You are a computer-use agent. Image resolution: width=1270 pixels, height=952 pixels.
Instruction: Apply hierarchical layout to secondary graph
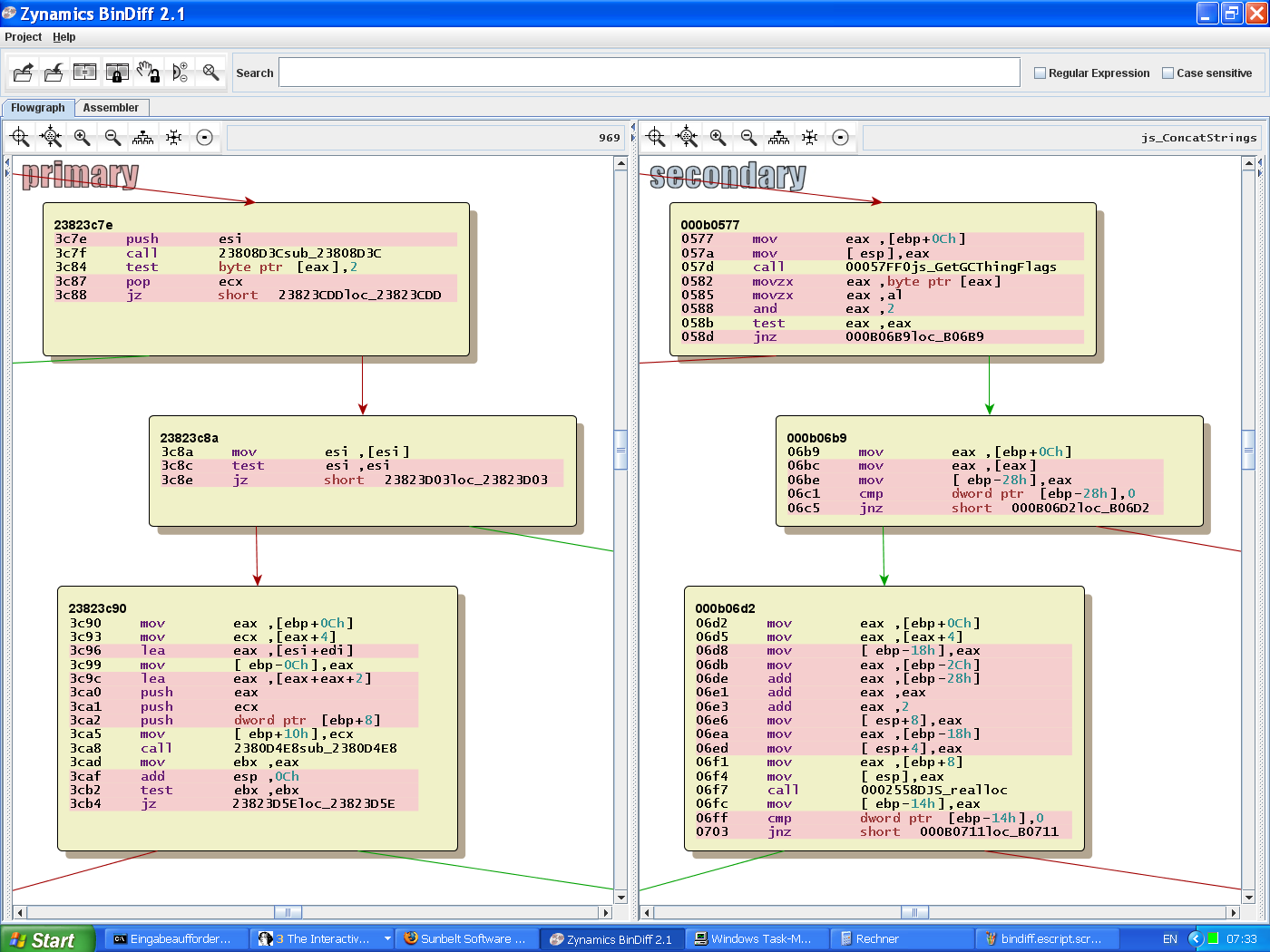click(777, 136)
